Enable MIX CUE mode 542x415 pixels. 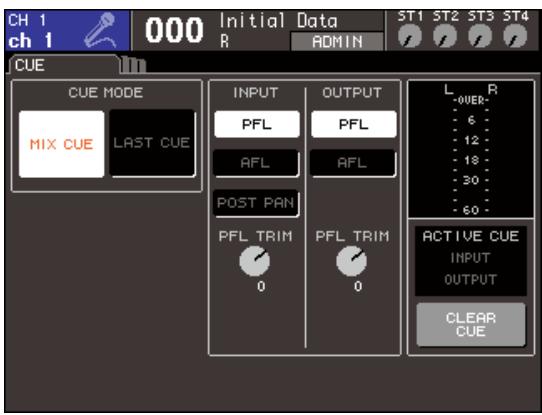point(62,144)
